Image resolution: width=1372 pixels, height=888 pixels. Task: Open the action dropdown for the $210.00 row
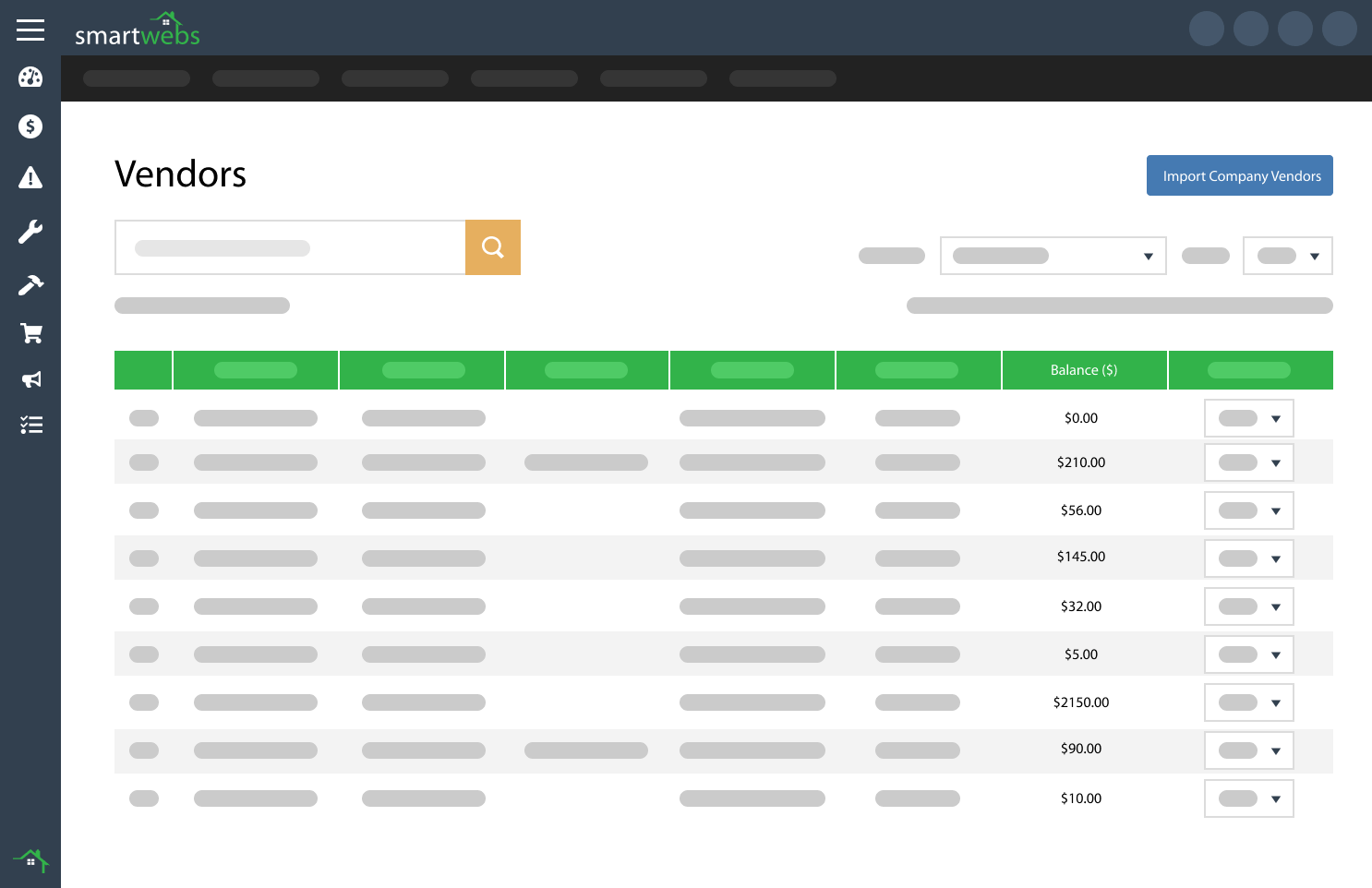[1248, 462]
